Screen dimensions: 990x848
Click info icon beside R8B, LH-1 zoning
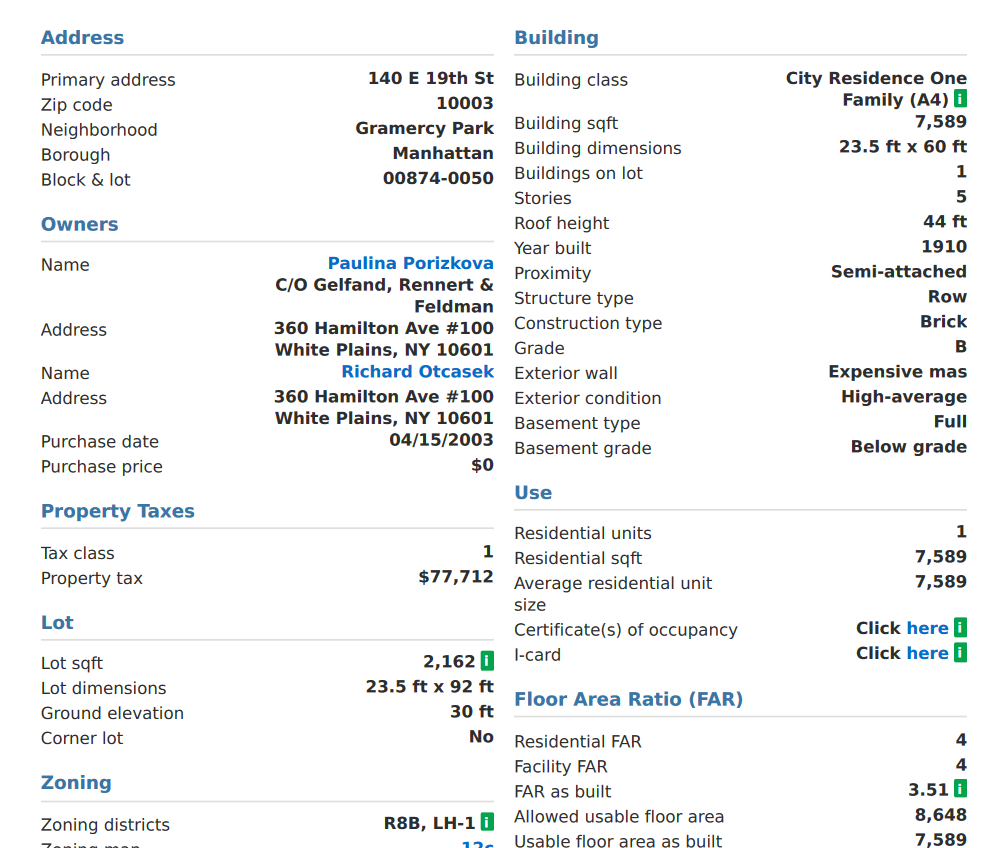487,822
